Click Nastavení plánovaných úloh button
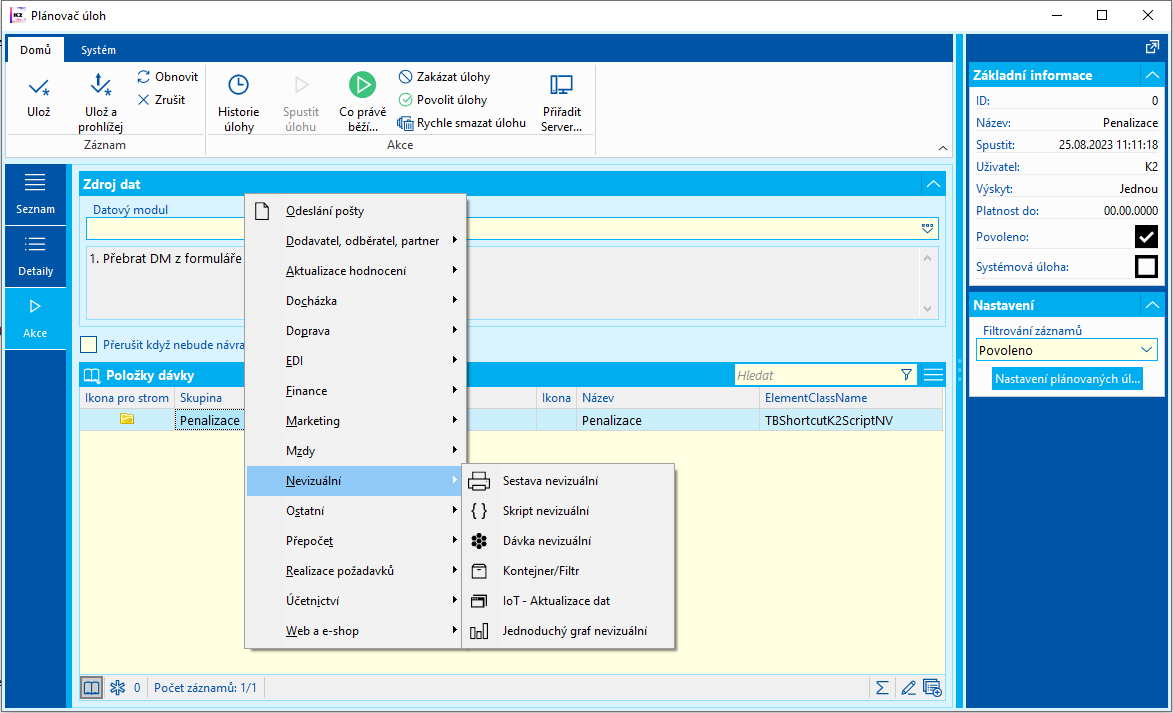Viewport: 1173px width, 713px height. pyautogui.click(x=1067, y=379)
